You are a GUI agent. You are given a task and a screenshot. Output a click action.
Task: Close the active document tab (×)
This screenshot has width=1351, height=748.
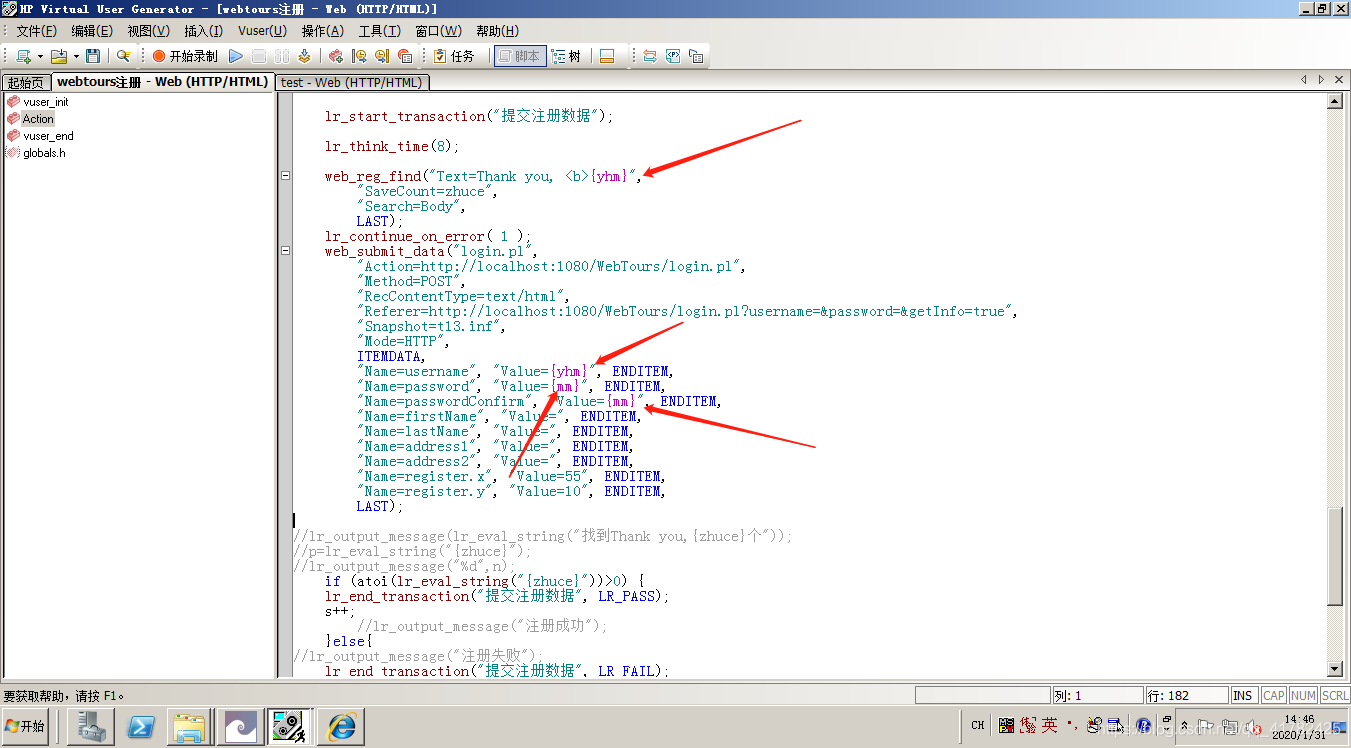1340,79
